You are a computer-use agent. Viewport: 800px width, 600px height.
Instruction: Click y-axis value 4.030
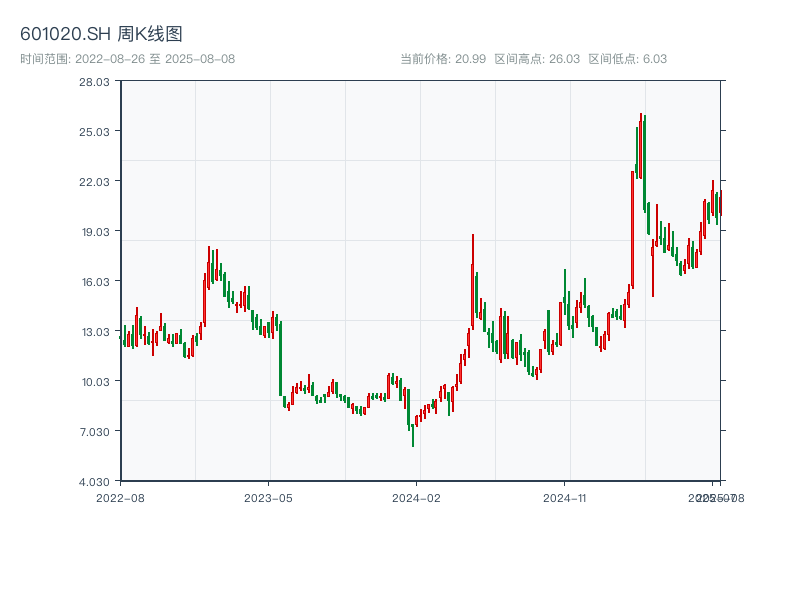94,482
